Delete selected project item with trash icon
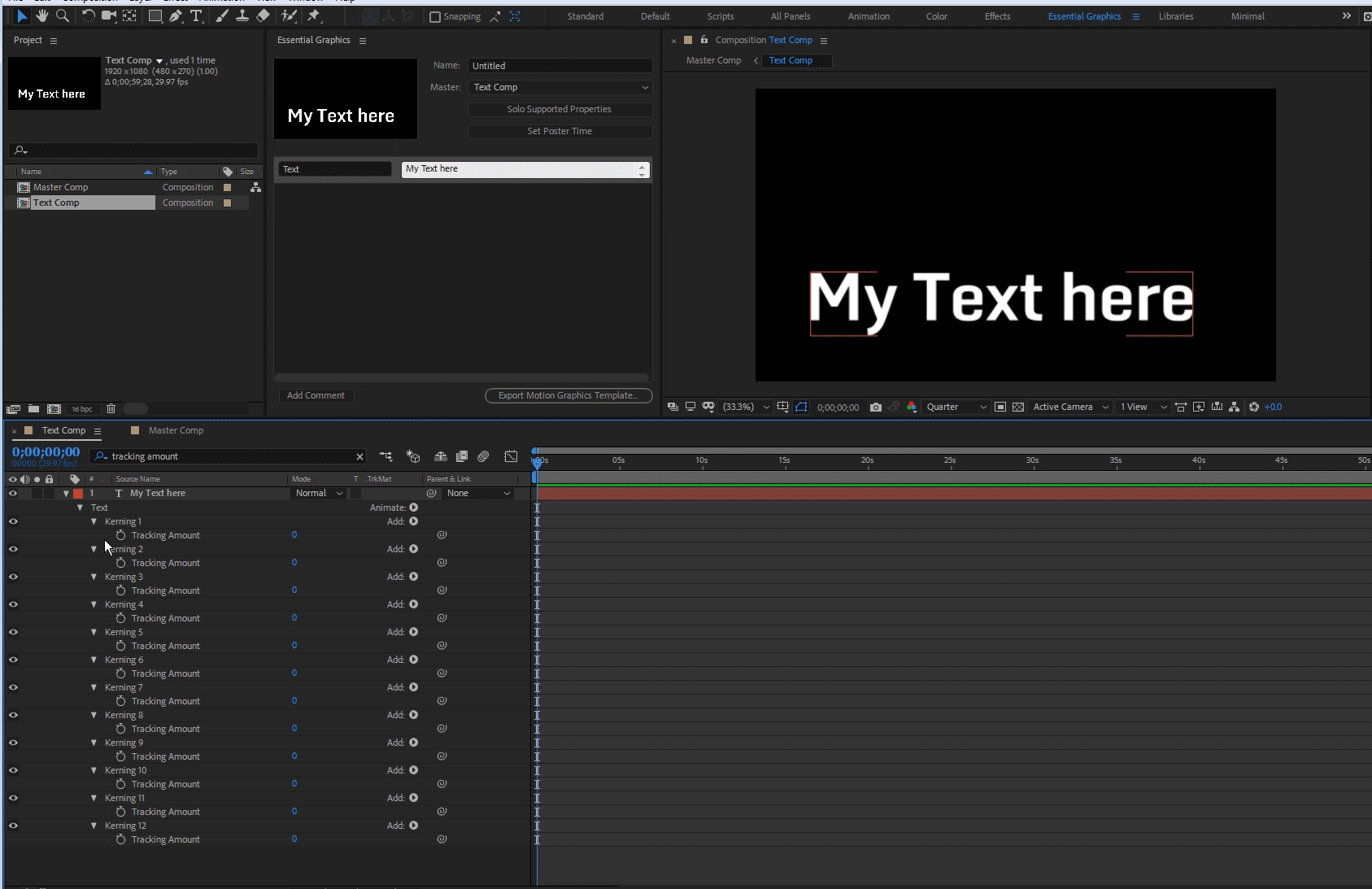This screenshot has width=1372, height=889. coord(111,409)
